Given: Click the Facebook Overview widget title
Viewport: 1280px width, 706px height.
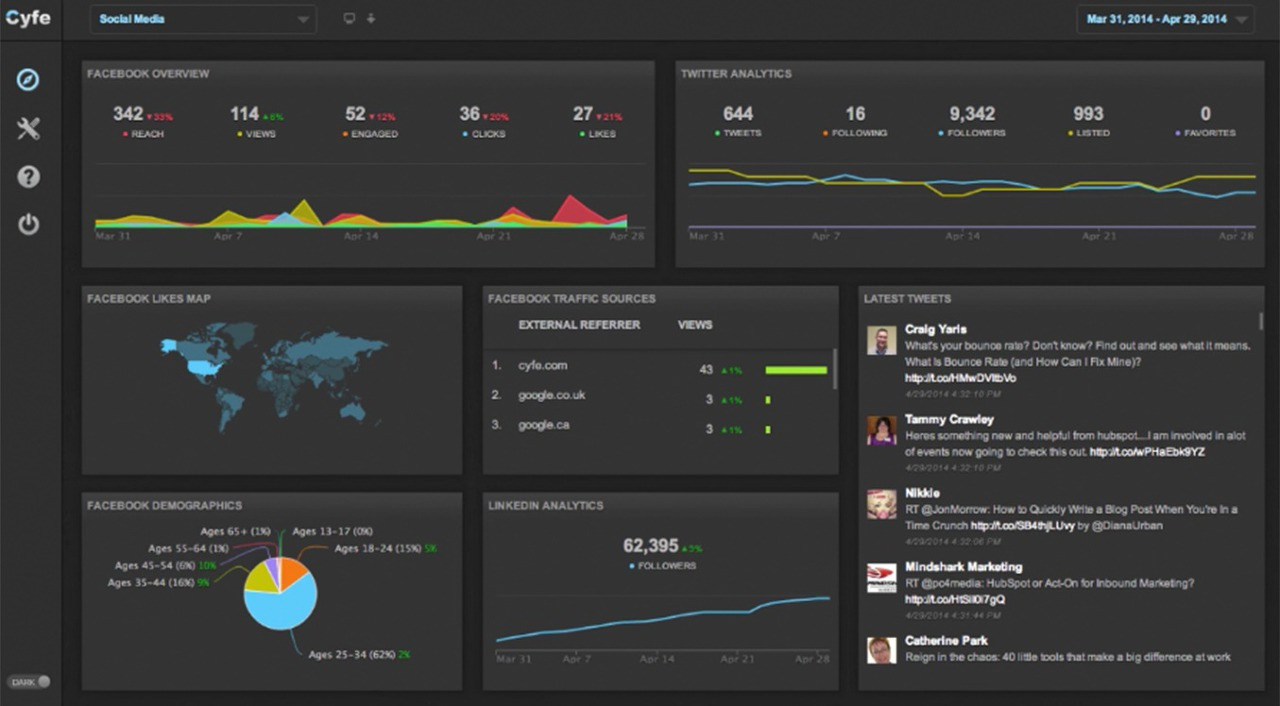Looking at the screenshot, I should pyautogui.click(x=148, y=74).
